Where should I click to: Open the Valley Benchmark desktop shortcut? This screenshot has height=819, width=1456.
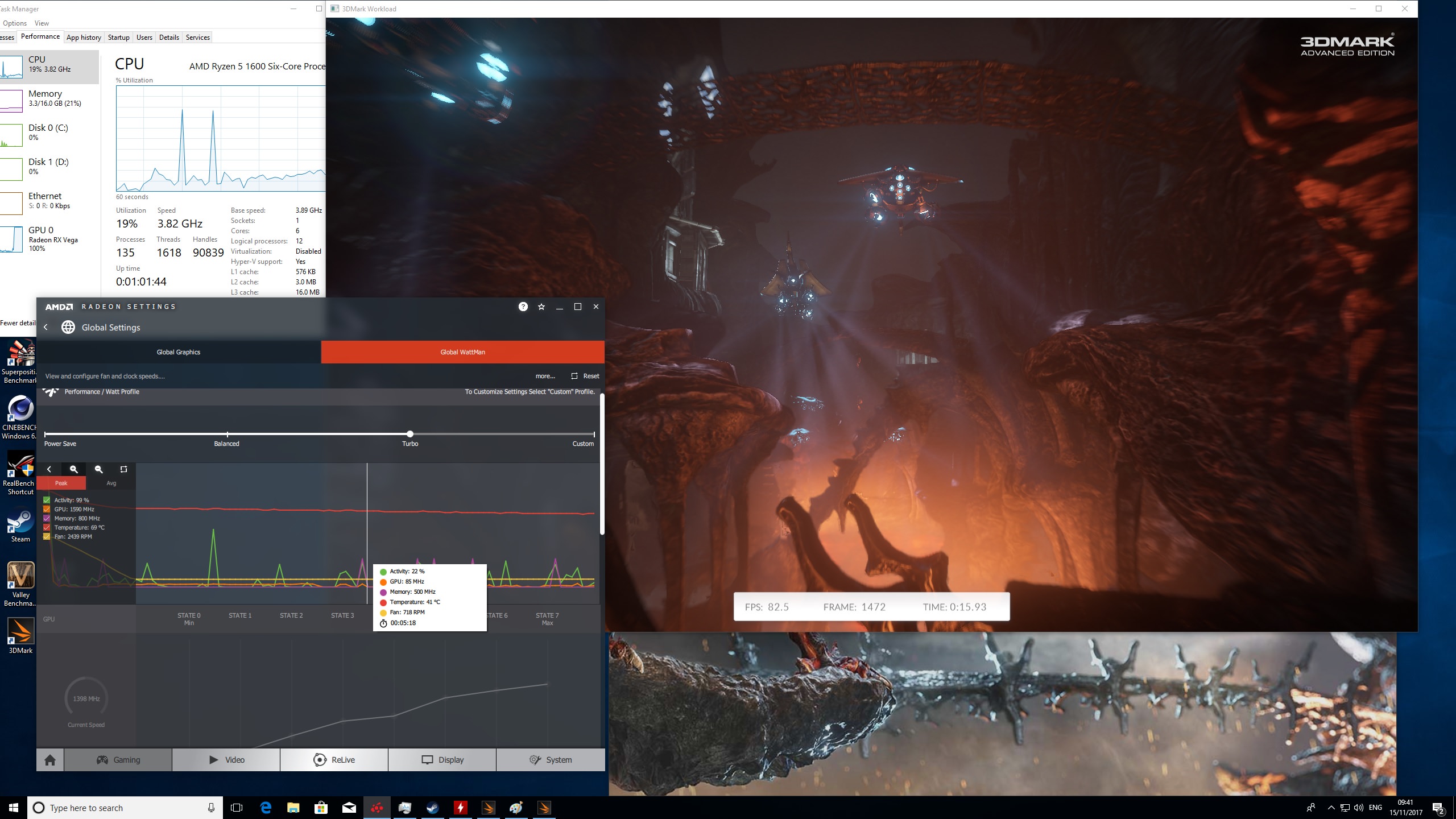point(20,584)
